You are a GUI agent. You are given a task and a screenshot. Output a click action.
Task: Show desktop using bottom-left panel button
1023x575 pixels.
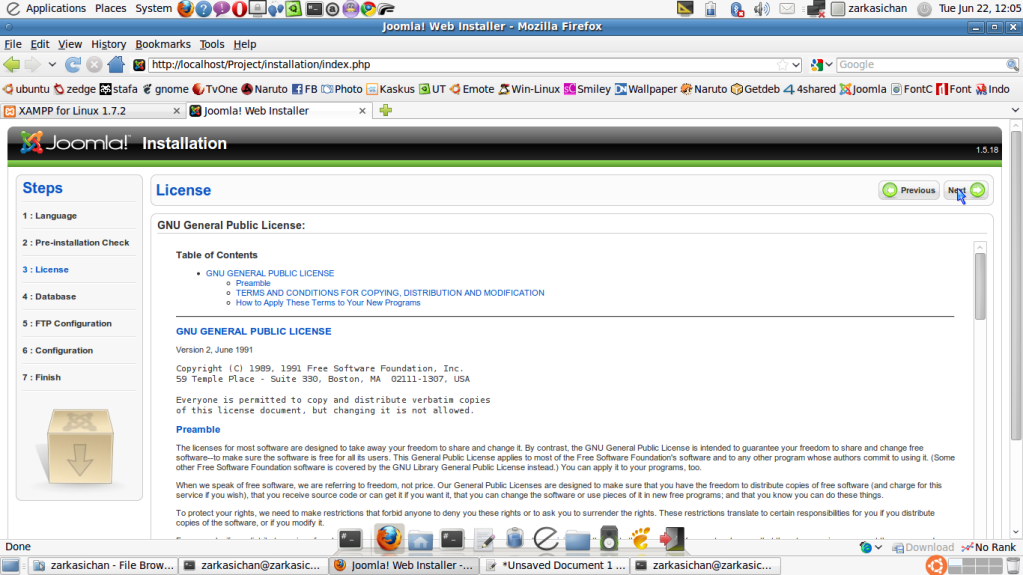point(10,565)
